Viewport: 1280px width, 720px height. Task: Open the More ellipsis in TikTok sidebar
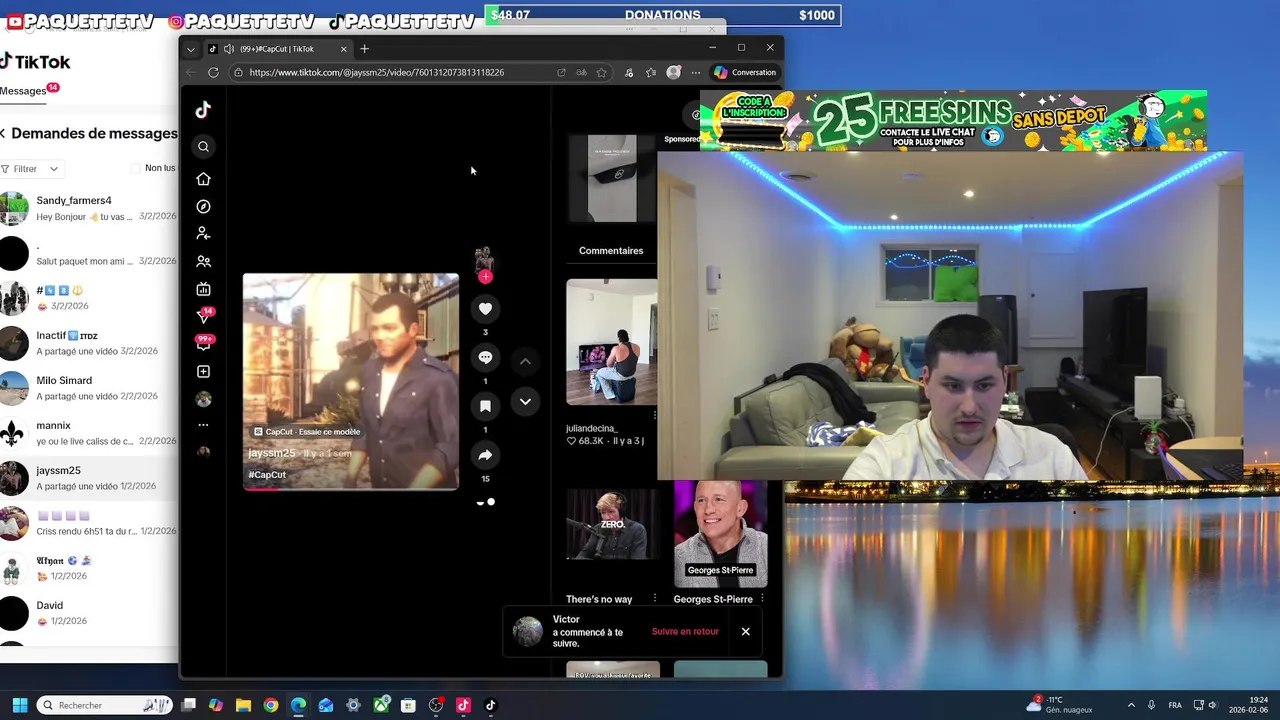tap(203, 425)
